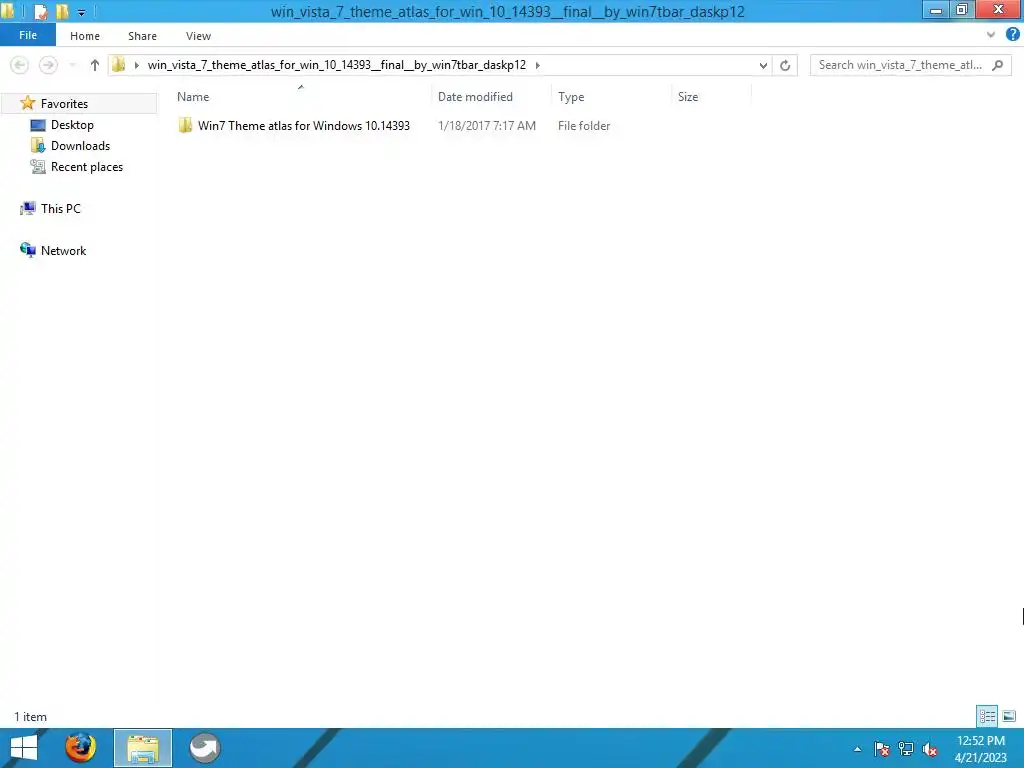1024x768 pixels.
Task: Go up one folder level
Action: coord(95,65)
